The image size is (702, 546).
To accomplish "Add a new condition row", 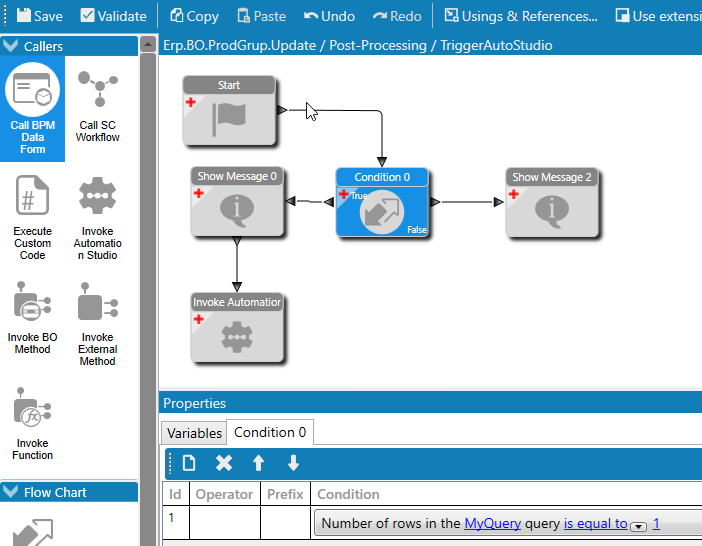I will coord(189,463).
